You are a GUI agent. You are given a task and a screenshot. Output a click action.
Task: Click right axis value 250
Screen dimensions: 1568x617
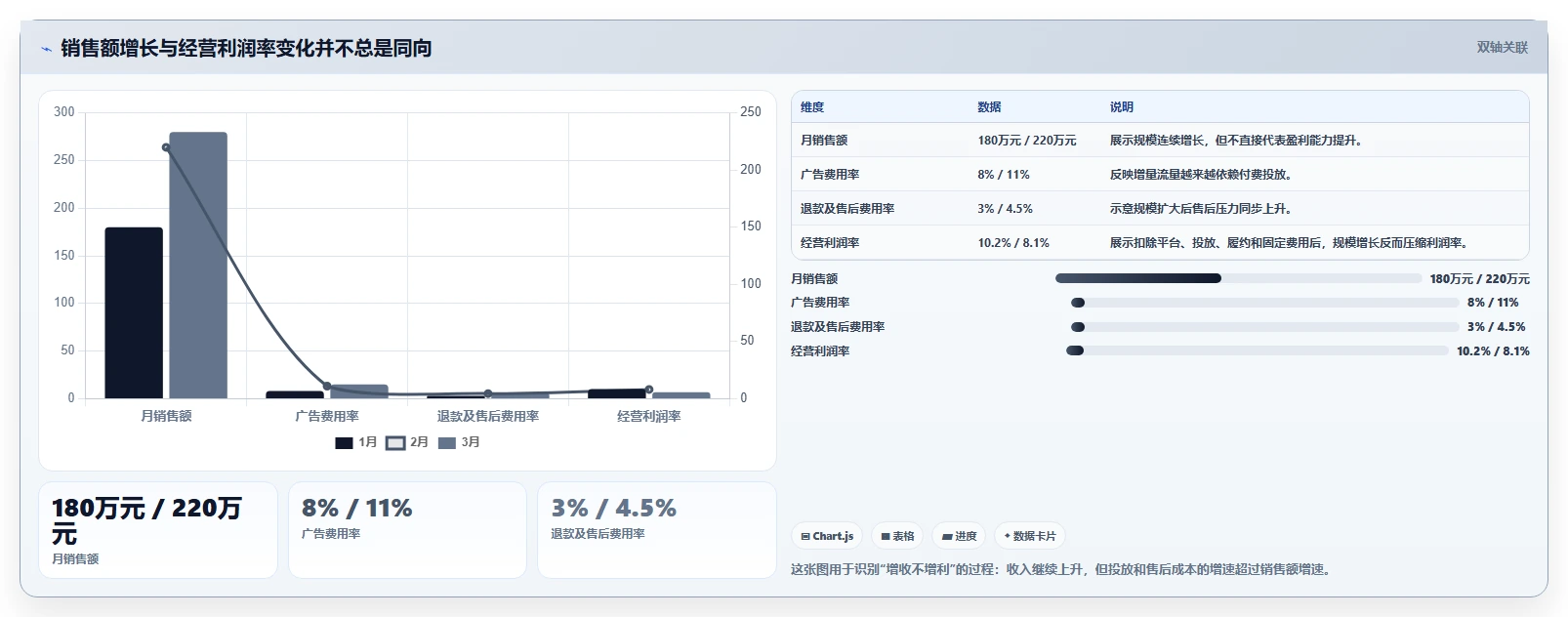pyautogui.click(x=751, y=112)
